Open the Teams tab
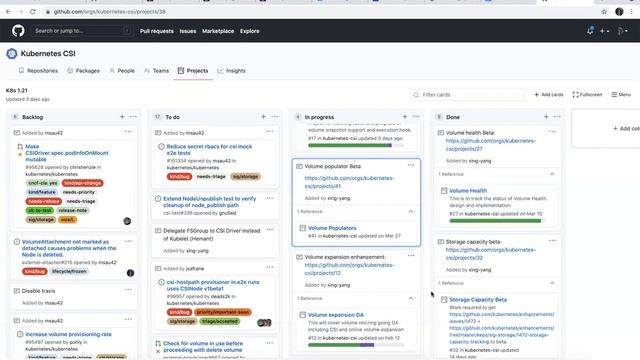This screenshot has width=640, height=360. pos(156,71)
